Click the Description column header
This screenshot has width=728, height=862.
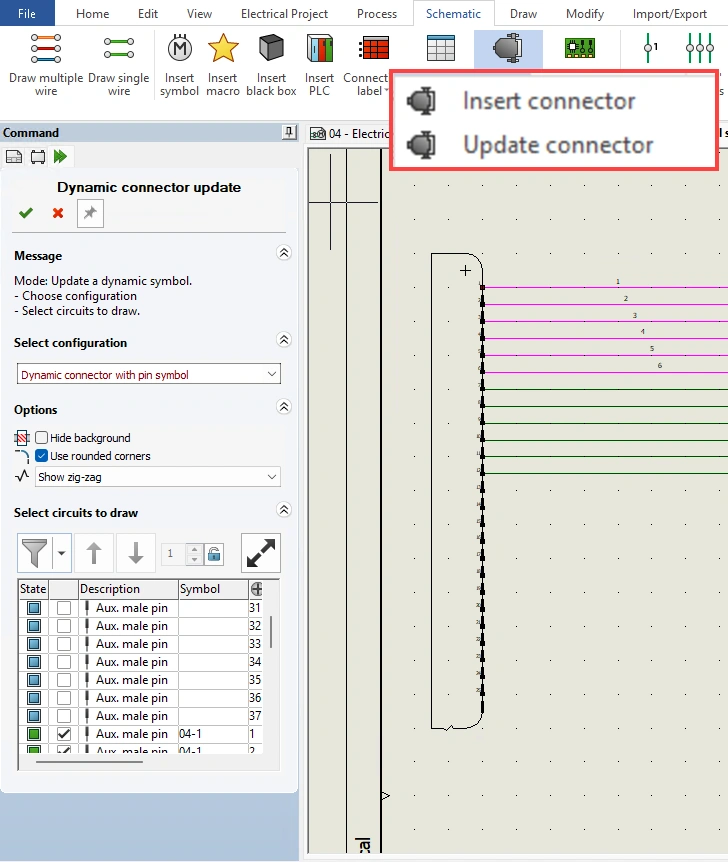tap(129, 589)
